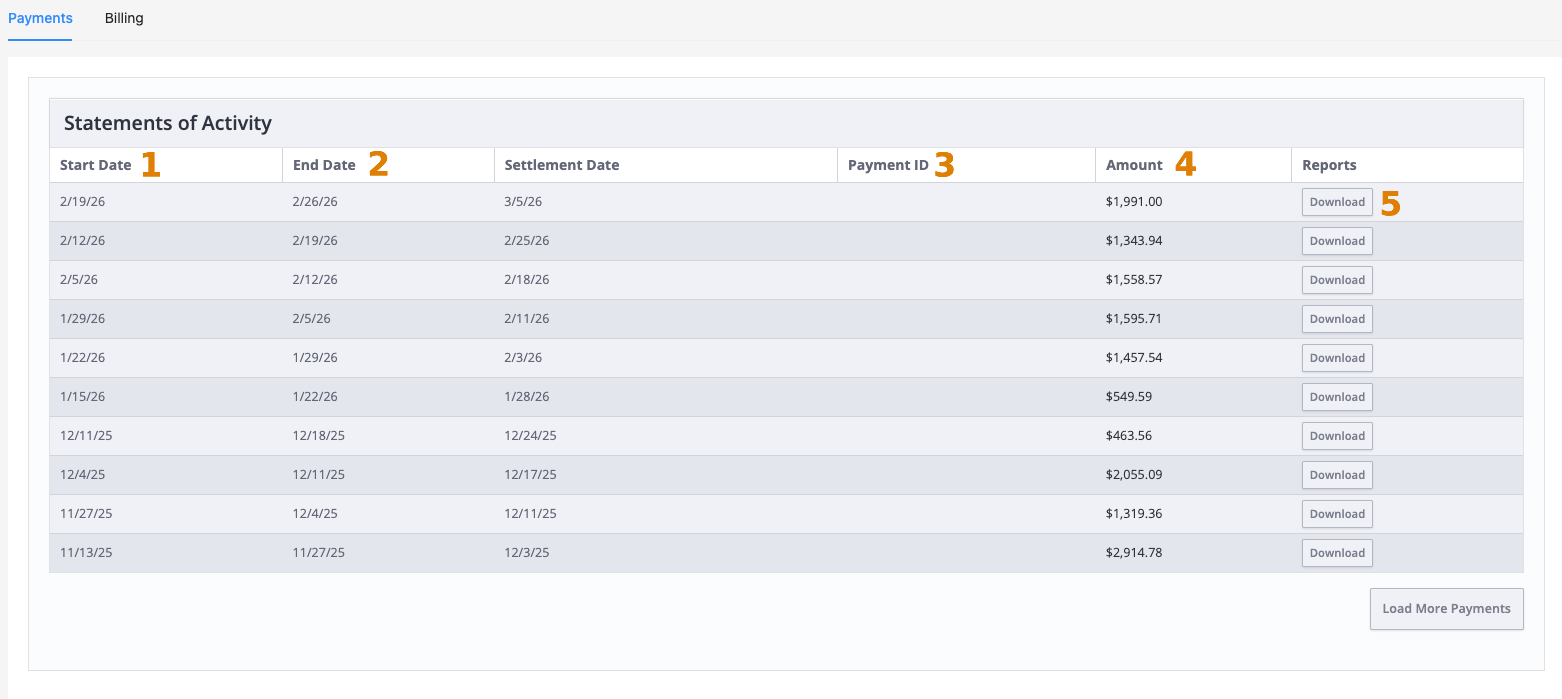Download report settled on 2/11/26
The image size is (1562, 699).
coord(1337,319)
